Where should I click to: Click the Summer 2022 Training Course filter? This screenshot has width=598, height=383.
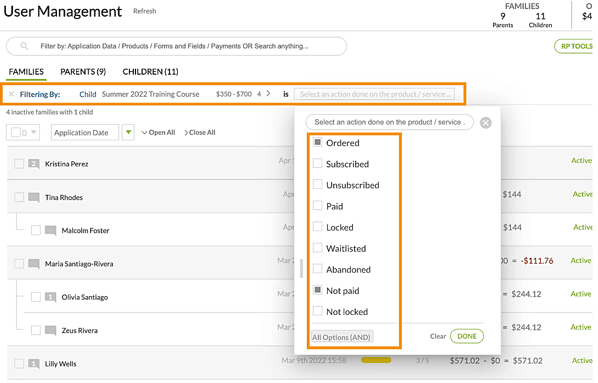[x=151, y=94]
